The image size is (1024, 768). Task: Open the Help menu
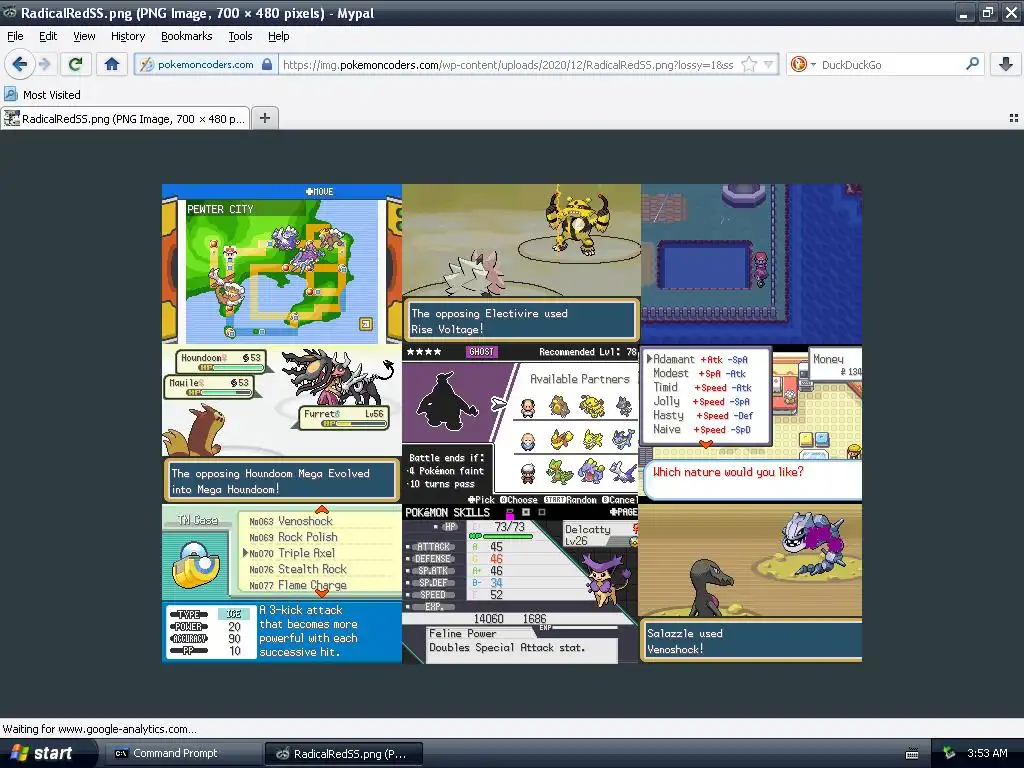coord(279,37)
